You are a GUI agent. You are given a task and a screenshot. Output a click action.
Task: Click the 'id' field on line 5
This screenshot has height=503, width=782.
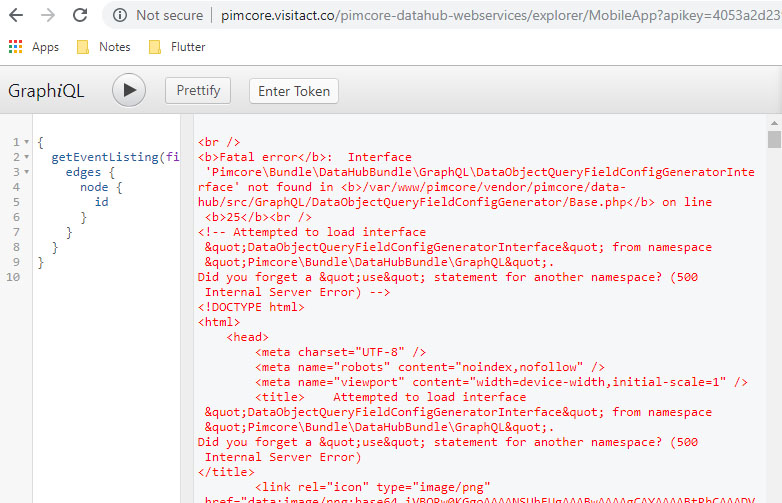[102, 202]
